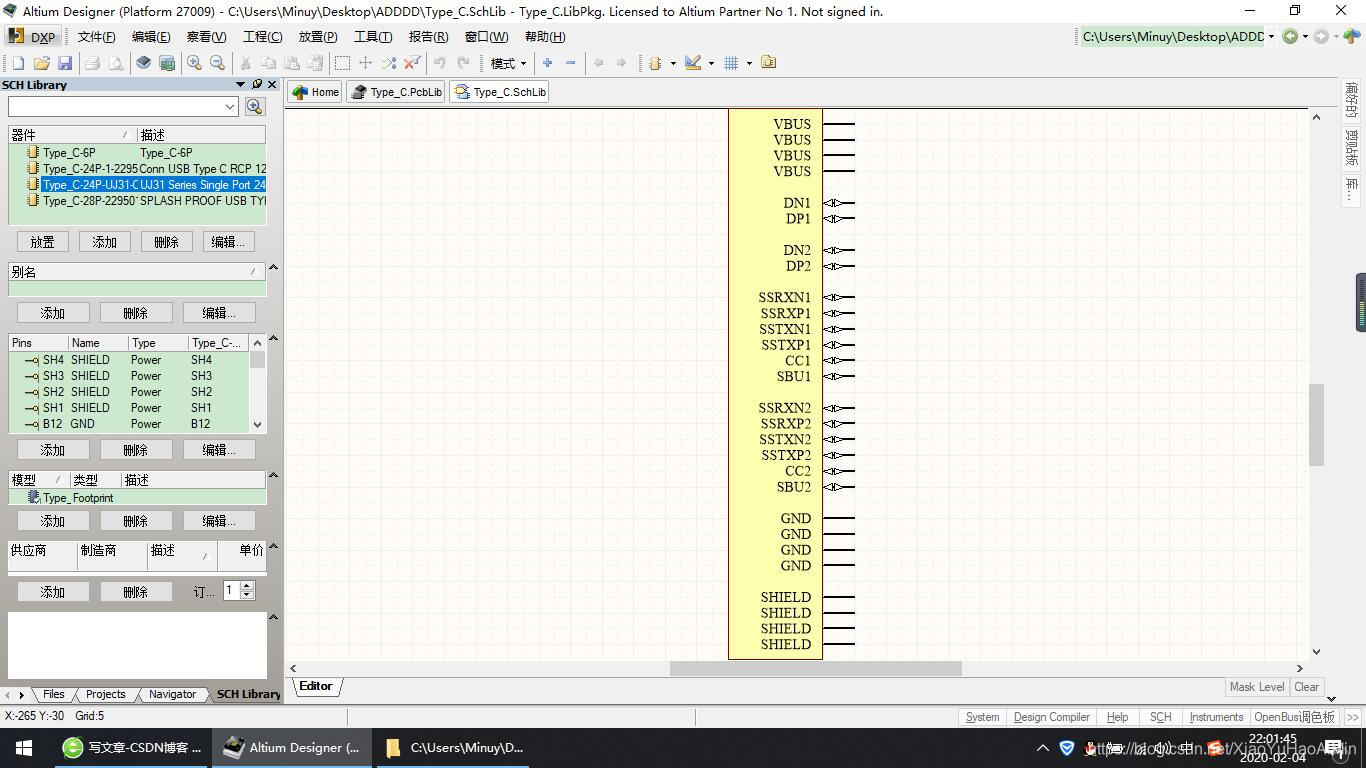Click the zoom out magnifier icon
Screen dimensions: 1366x768
[217, 63]
